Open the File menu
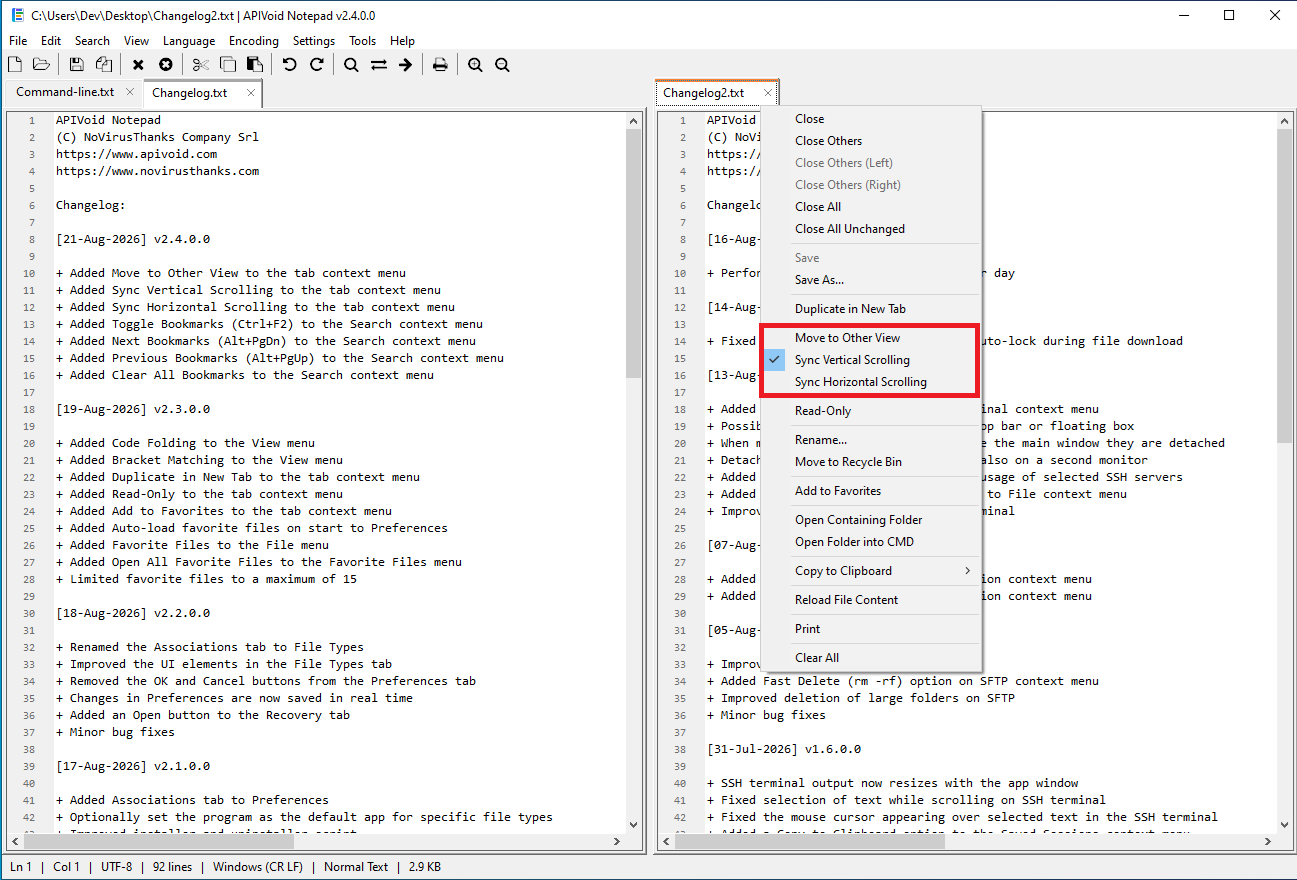 click(x=18, y=41)
